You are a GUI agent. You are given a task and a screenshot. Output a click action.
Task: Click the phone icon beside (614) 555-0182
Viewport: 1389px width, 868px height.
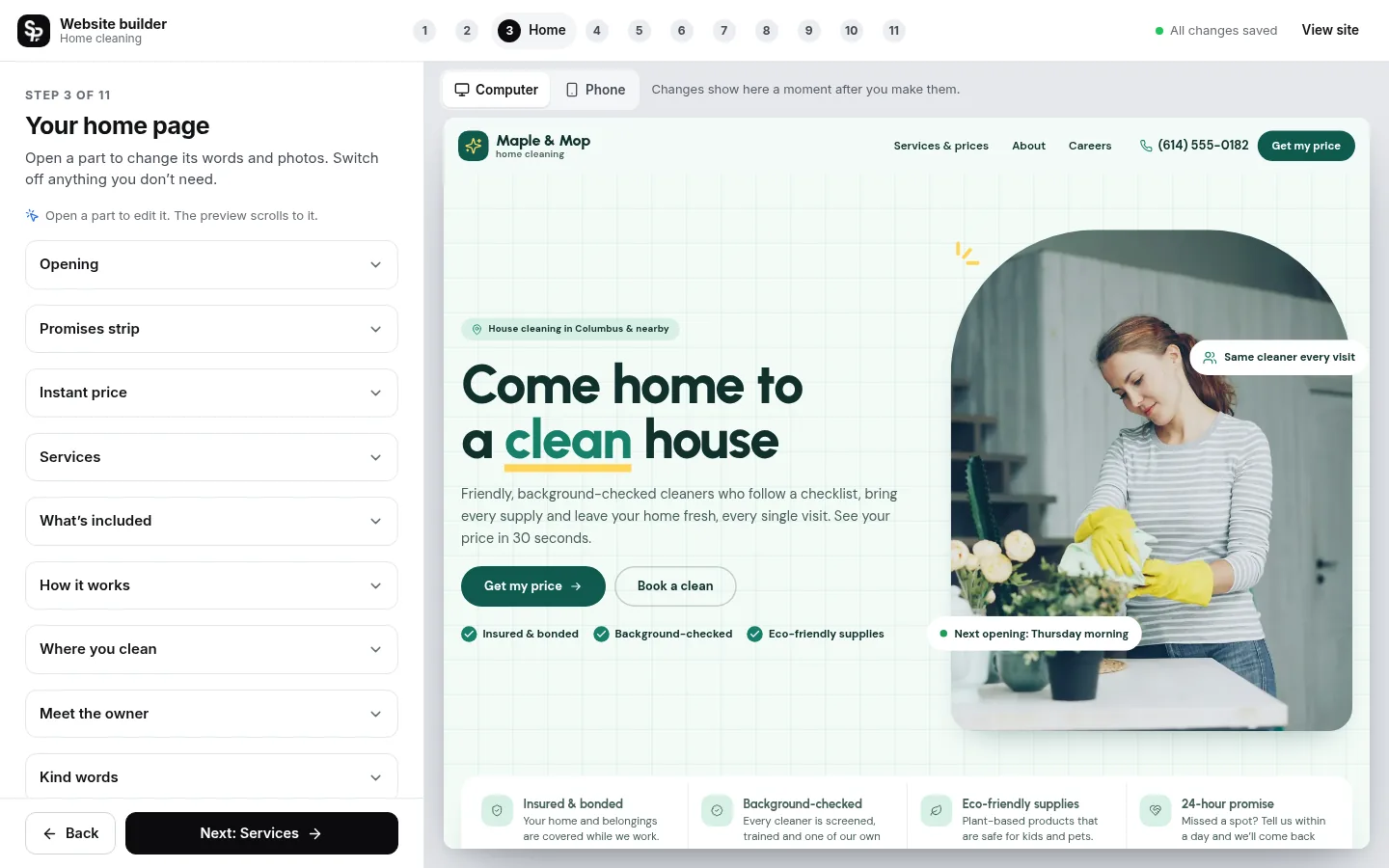1146,146
